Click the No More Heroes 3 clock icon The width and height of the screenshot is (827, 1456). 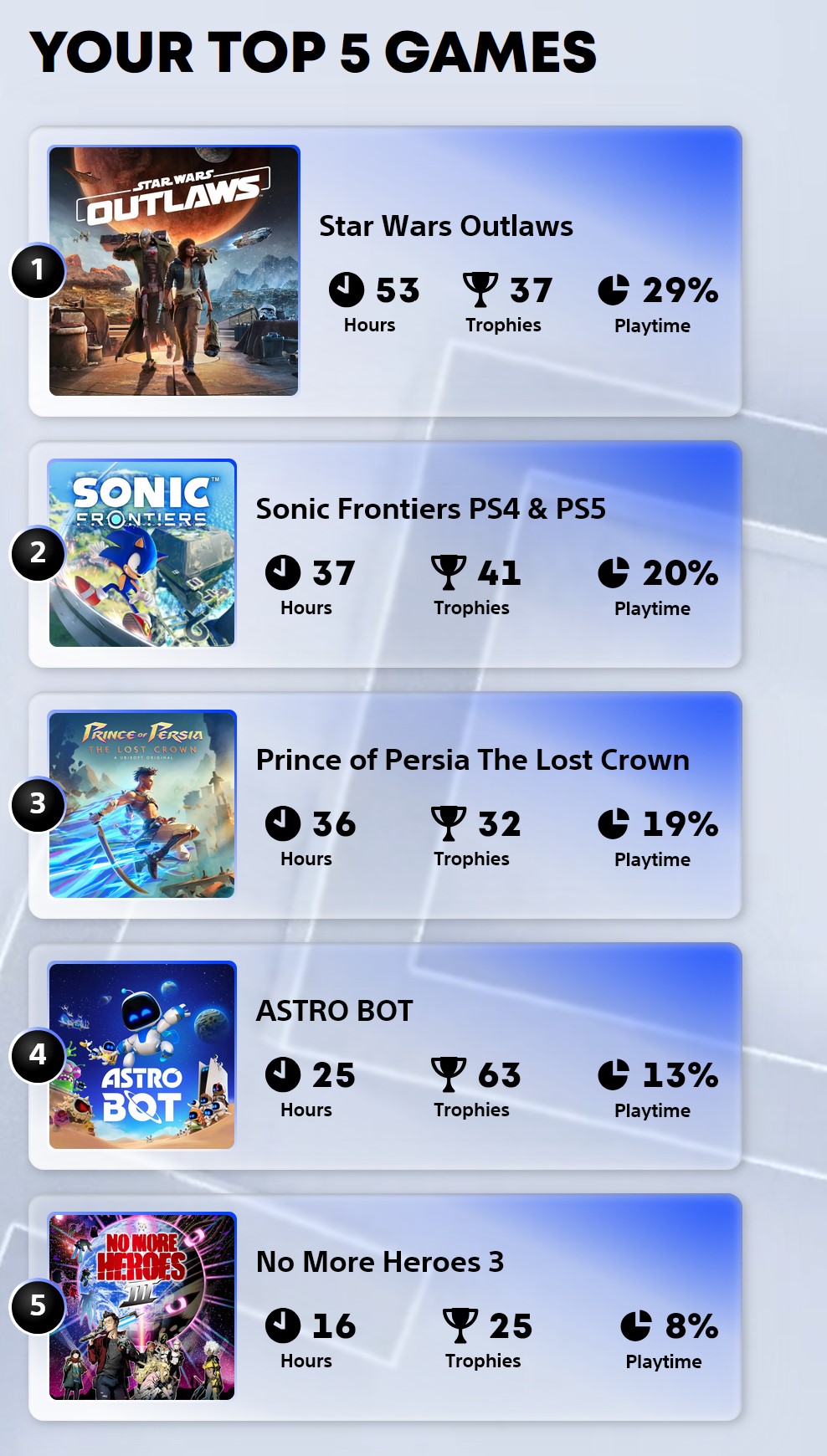pyautogui.click(x=283, y=1325)
